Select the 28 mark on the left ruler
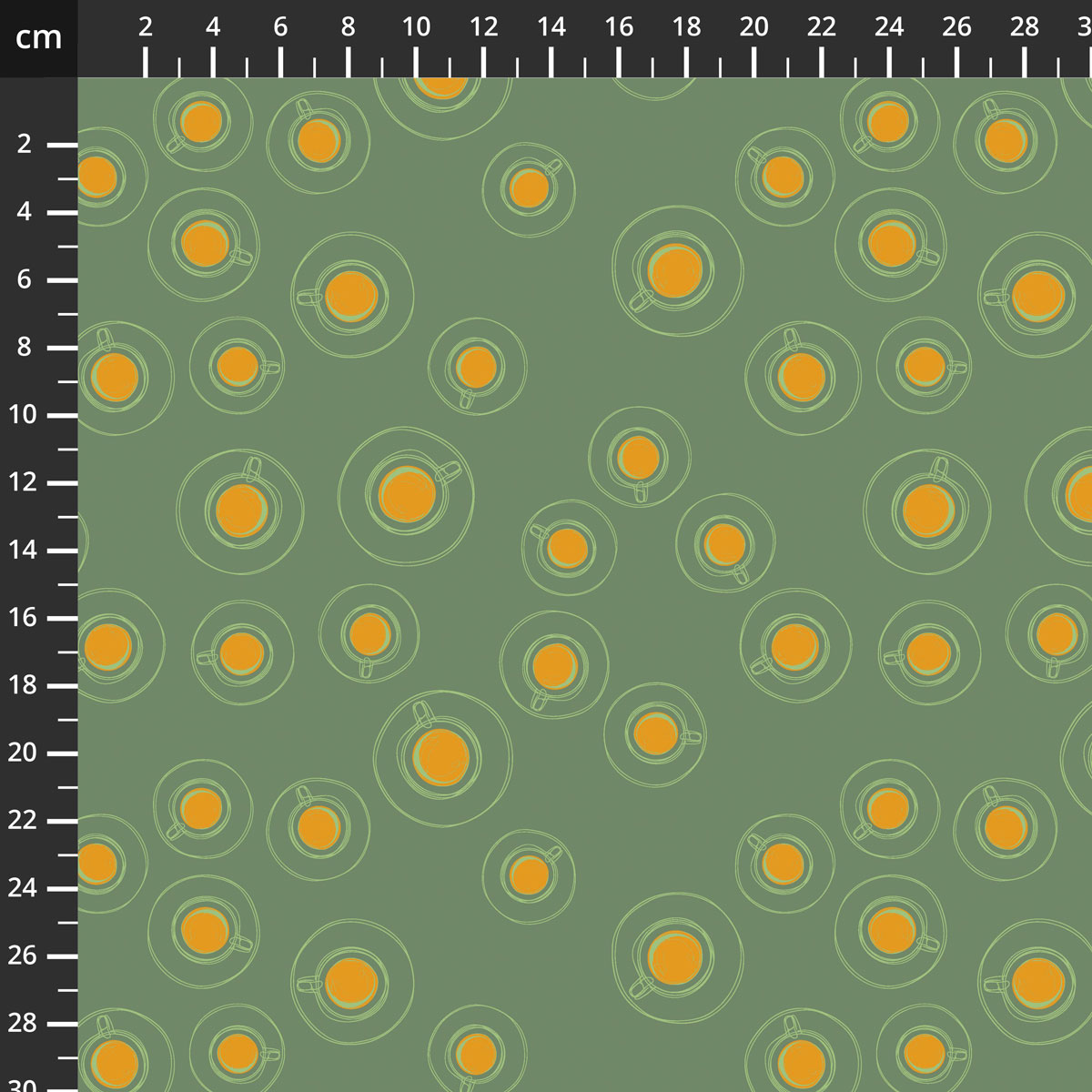The width and height of the screenshot is (1092, 1092). (x=24, y=1024)
